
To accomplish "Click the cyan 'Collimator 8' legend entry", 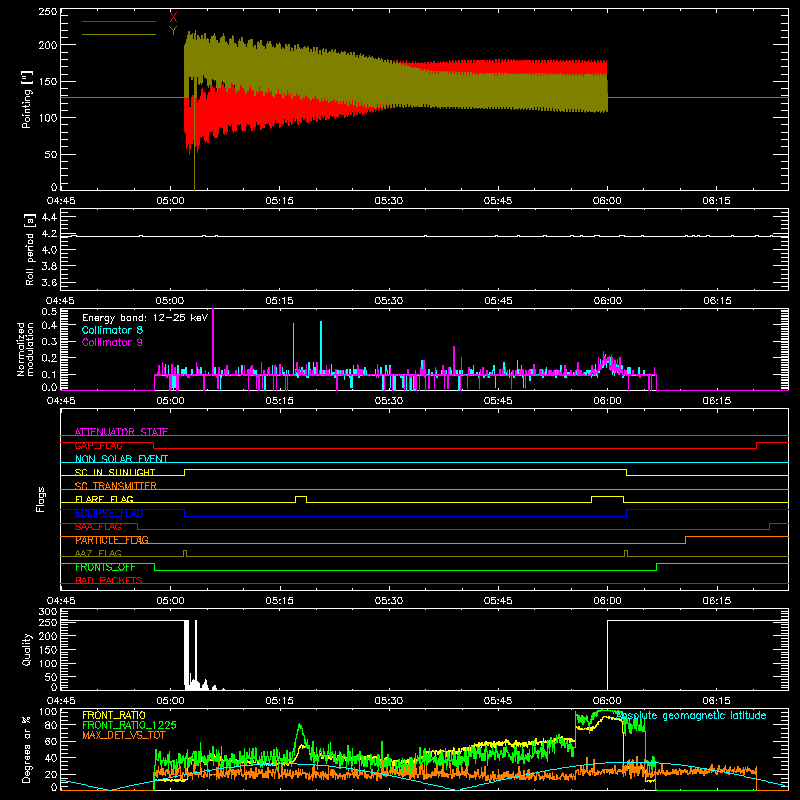I will tap(112, 330).
